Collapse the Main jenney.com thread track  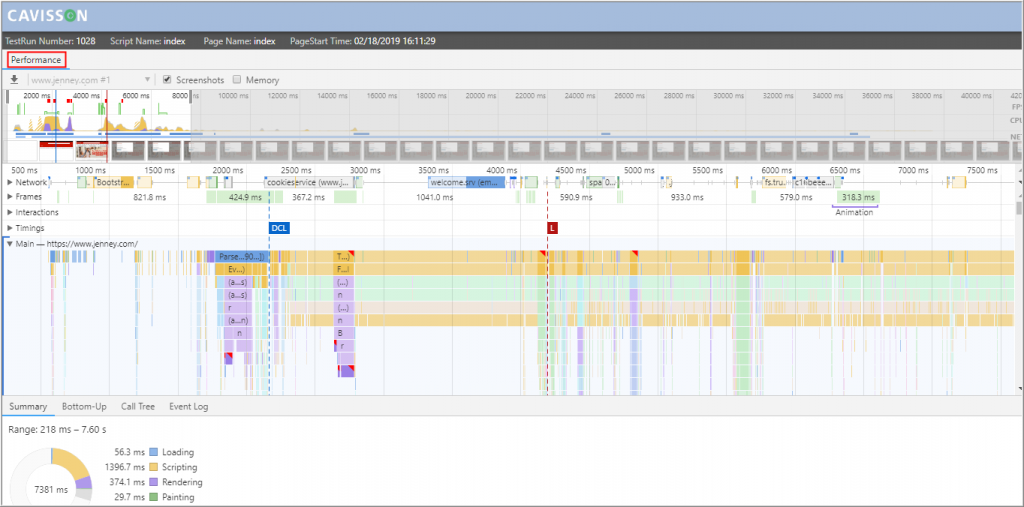(10, 244)
